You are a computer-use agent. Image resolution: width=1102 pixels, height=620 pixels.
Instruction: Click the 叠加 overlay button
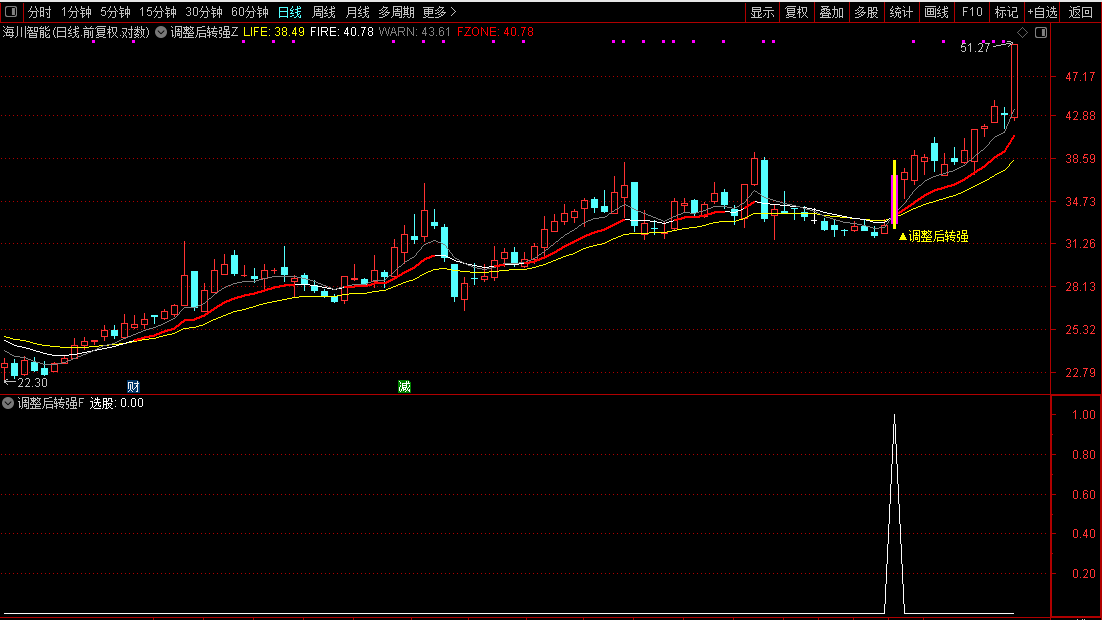pyautogui.click(x=831, y=12)
